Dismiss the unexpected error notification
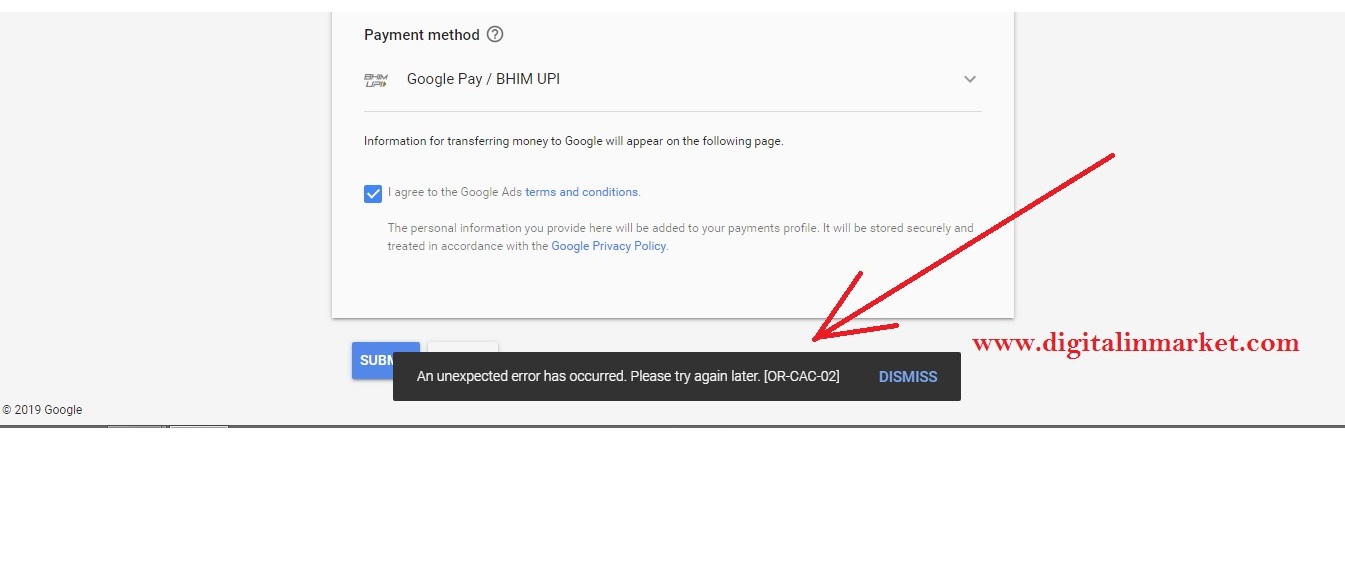The height and width of the screenshot is (564, 1345). (908, 377)
